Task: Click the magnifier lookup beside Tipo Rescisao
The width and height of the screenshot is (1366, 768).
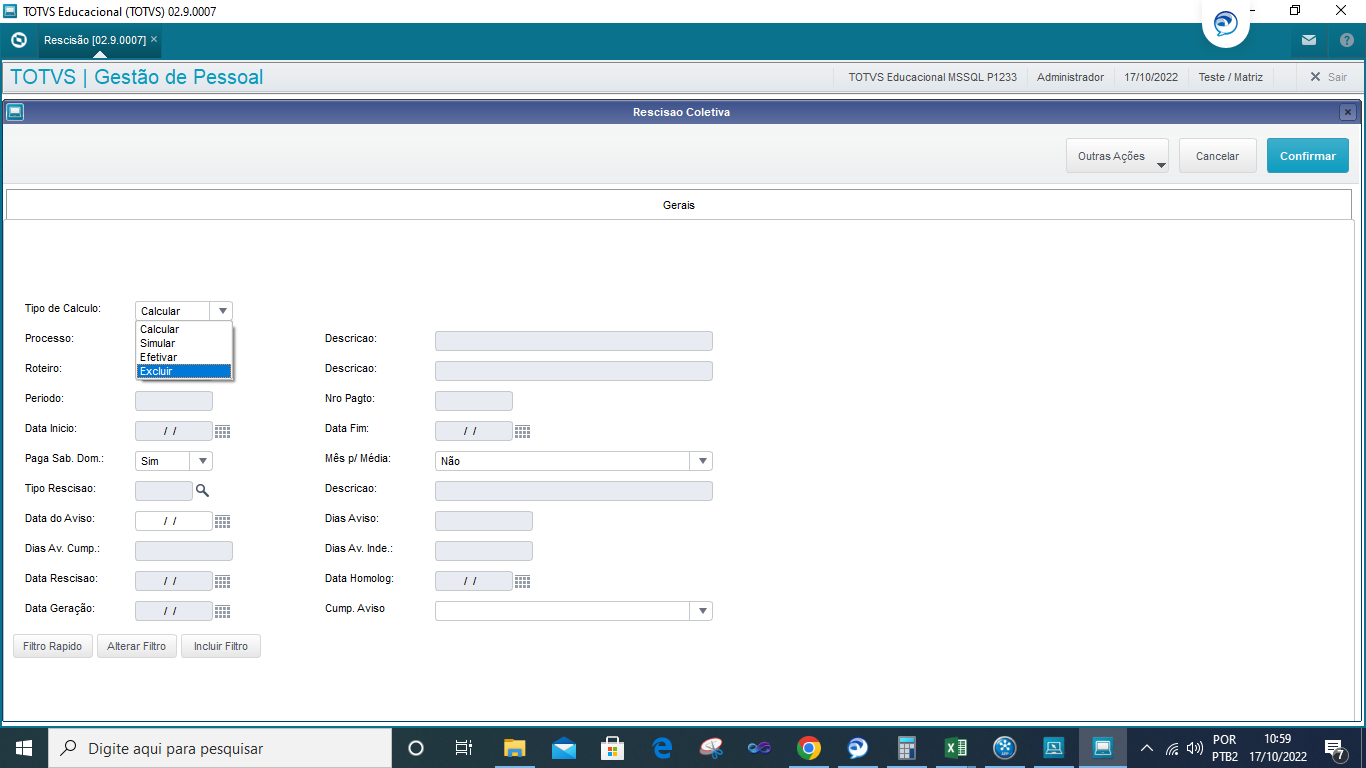Action: point(202,490)
